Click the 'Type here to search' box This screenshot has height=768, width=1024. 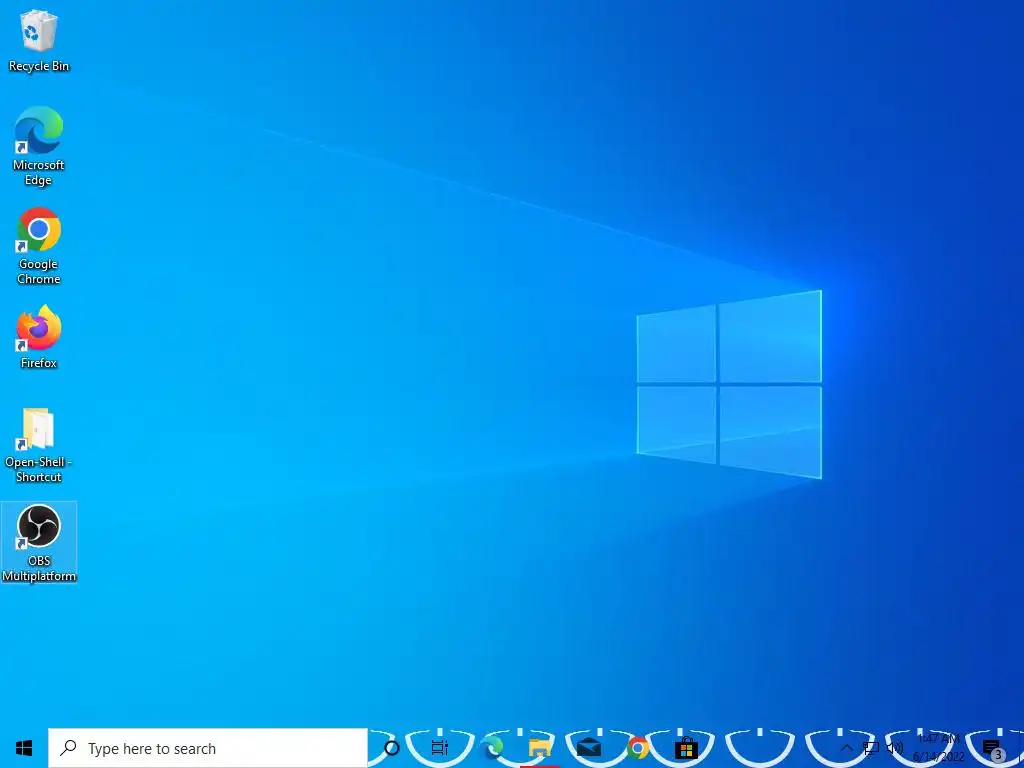pyautogui.click(x=208, y=748)
